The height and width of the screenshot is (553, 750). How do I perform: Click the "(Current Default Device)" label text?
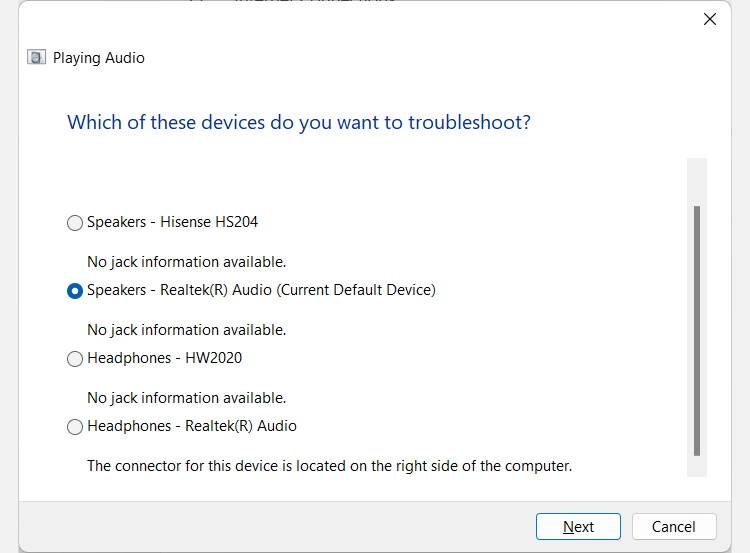[357, 290]
